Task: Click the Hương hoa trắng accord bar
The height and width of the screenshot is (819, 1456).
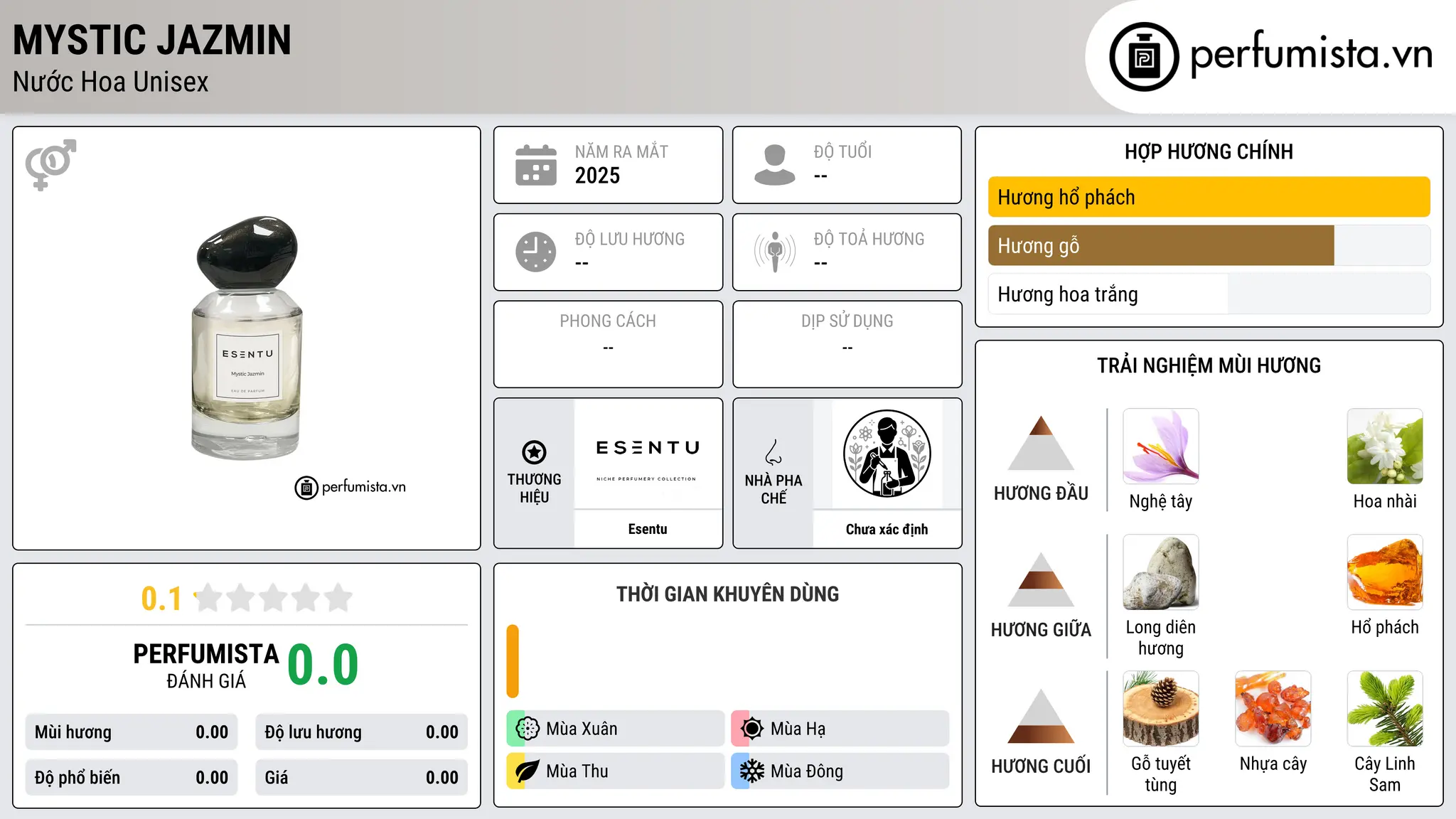Action: tap(1209, 294)
